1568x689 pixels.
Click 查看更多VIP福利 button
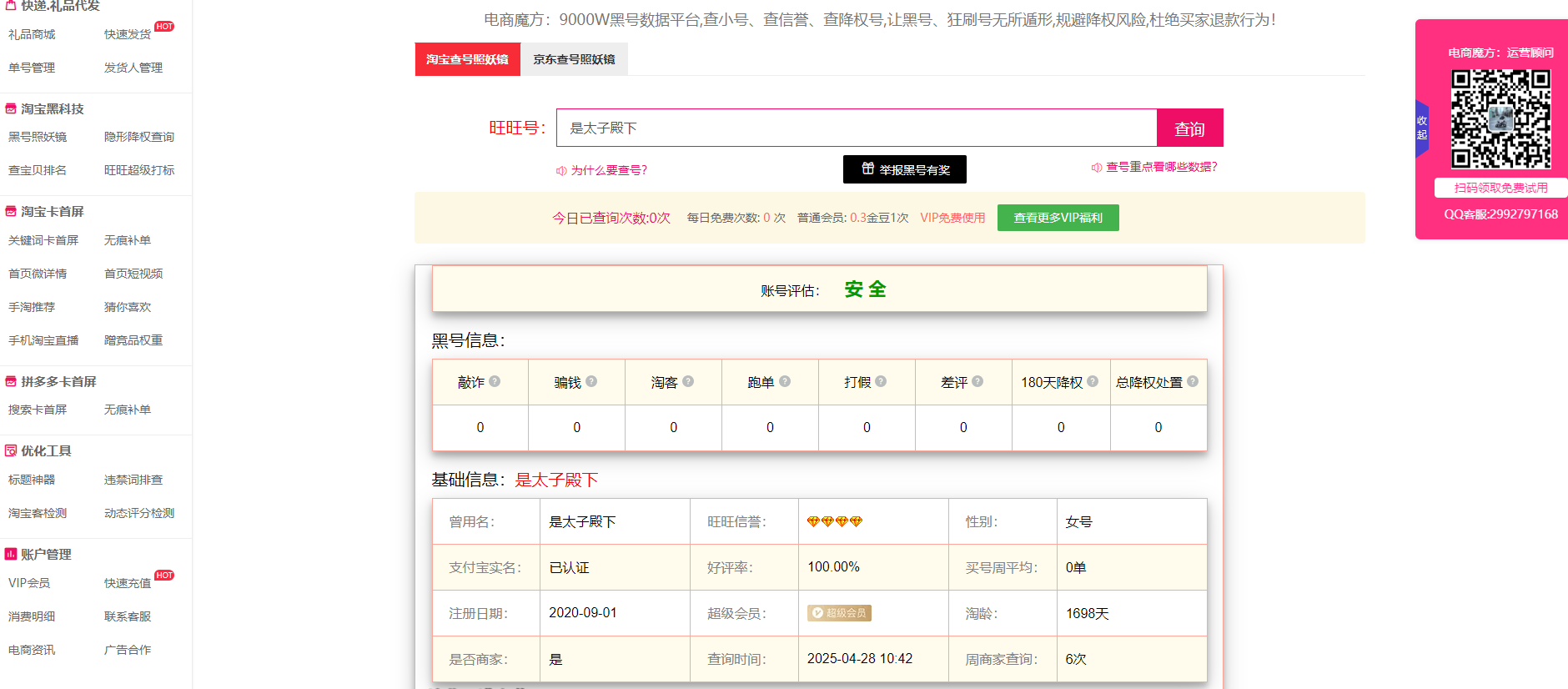1058,218
